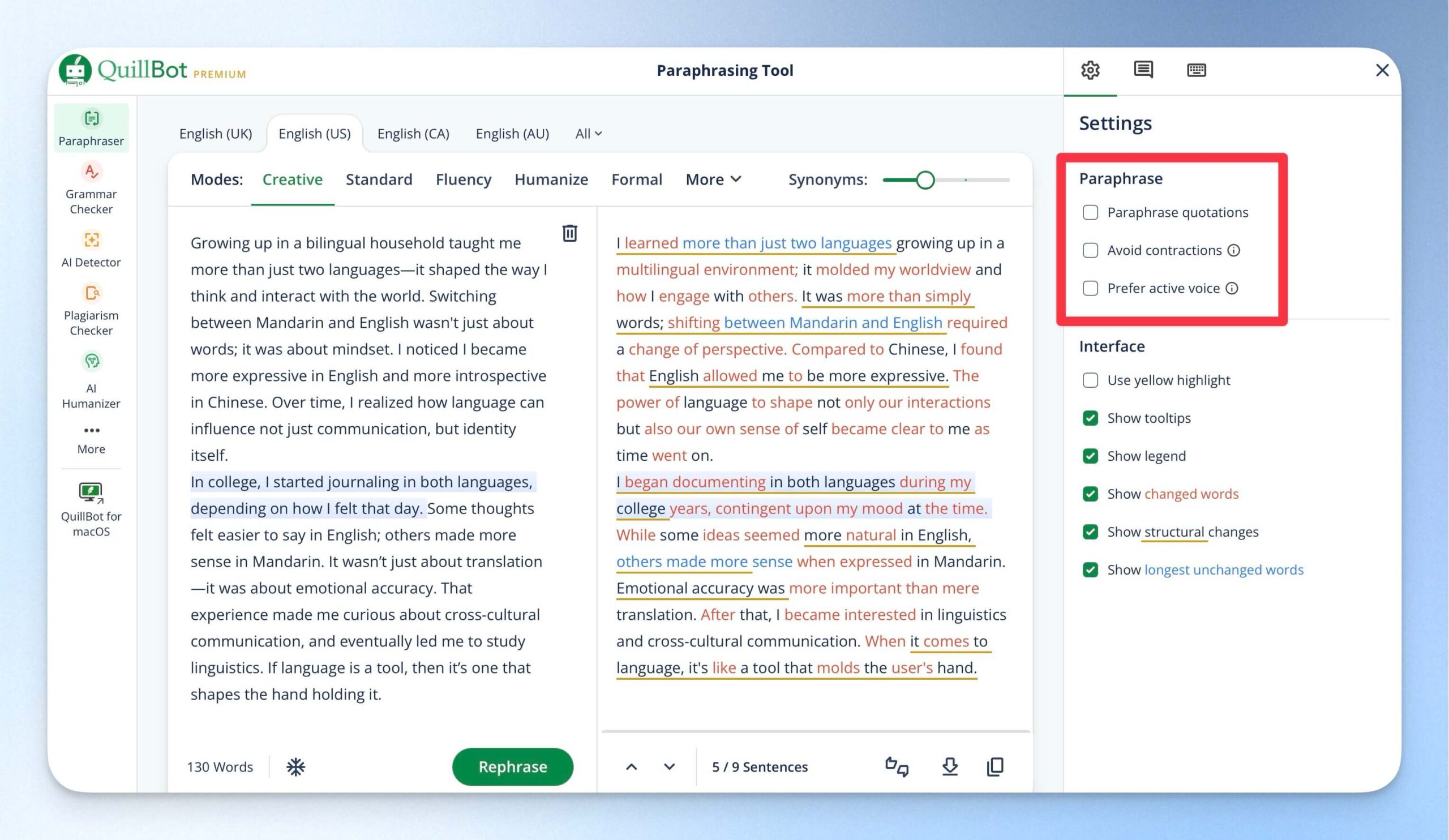Click the freeze words snowflake icon
Screen dimensions: 1449x840
tap(295, 766)
